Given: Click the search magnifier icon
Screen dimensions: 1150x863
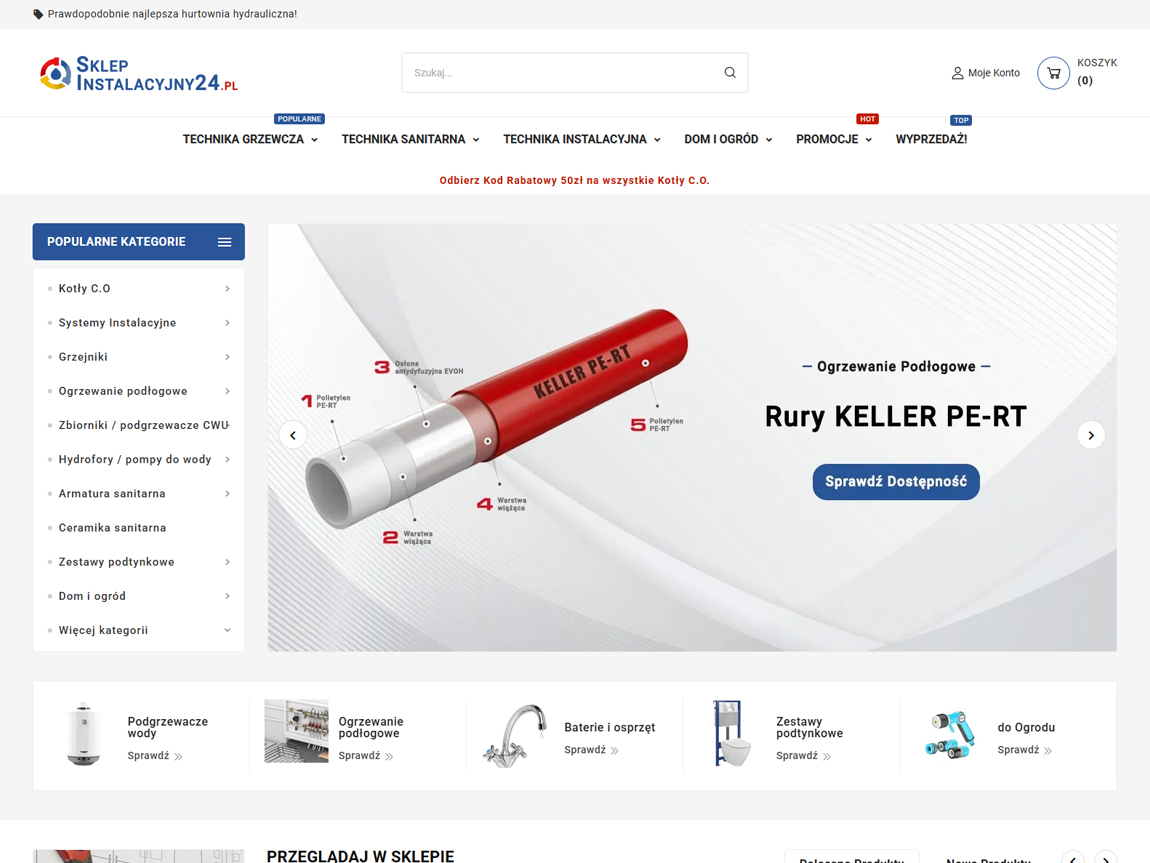Looking at the screenshot, I should (x=730, y=73).
